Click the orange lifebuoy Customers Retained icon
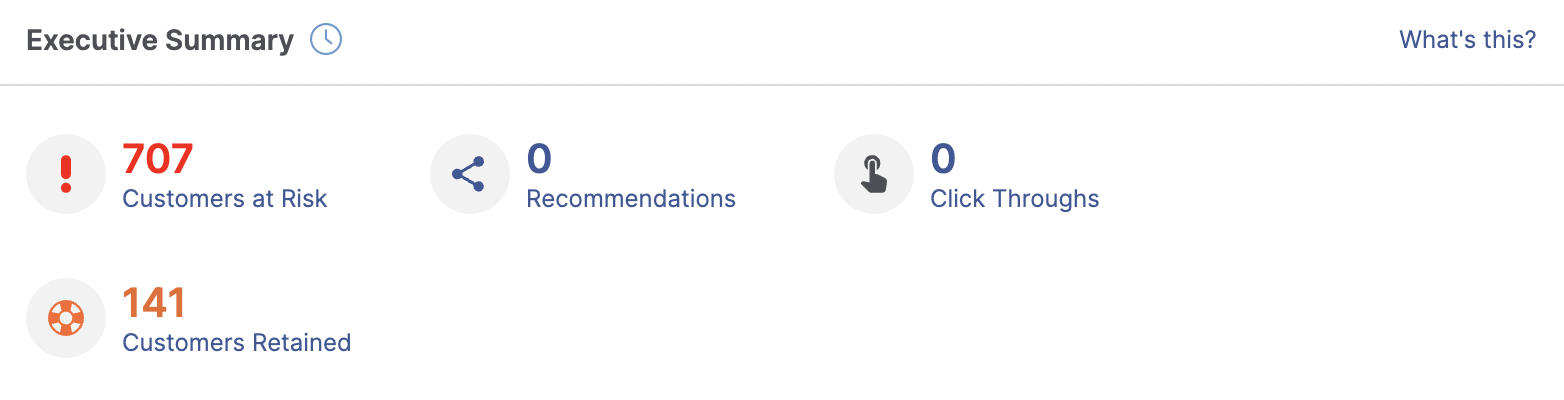 pos(66,318)
